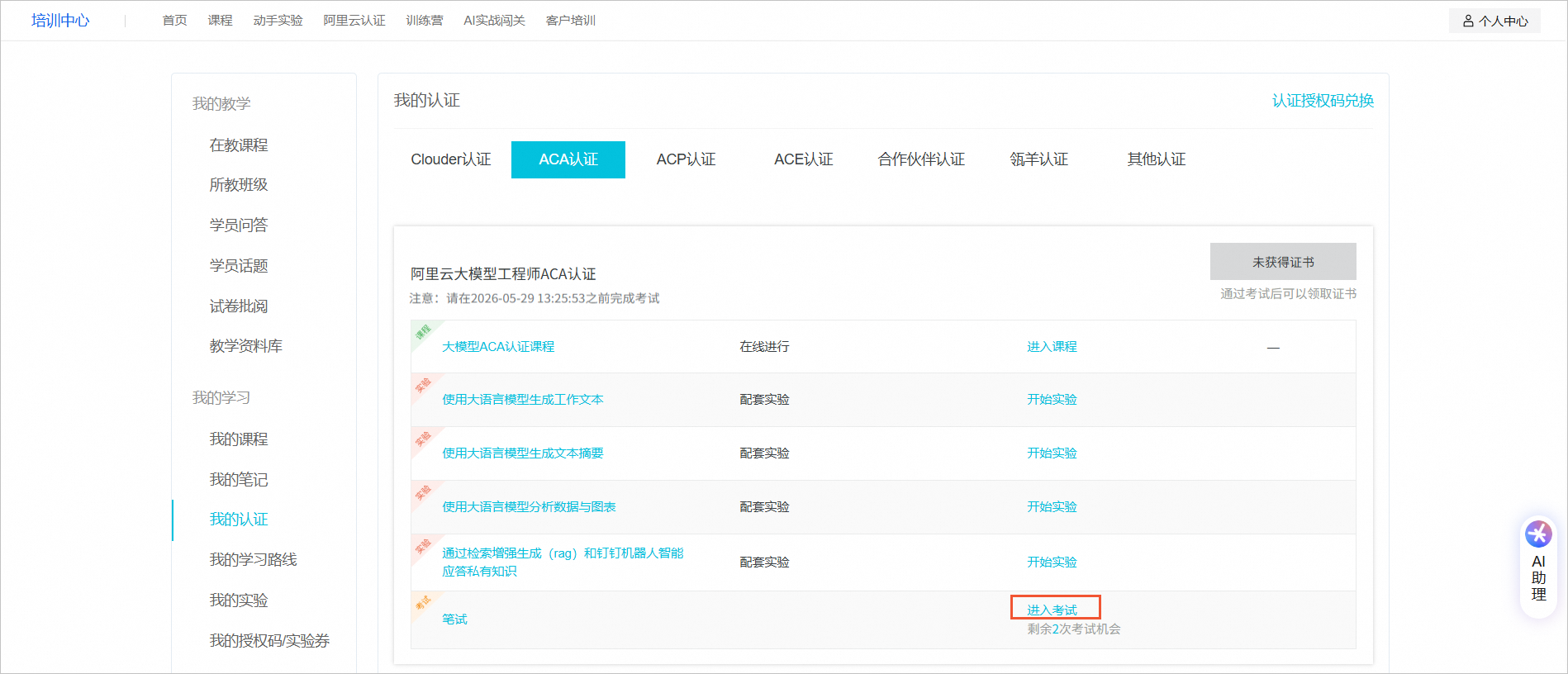
Task: Open 我的学习路线 in sidebar
Action: 254,560
